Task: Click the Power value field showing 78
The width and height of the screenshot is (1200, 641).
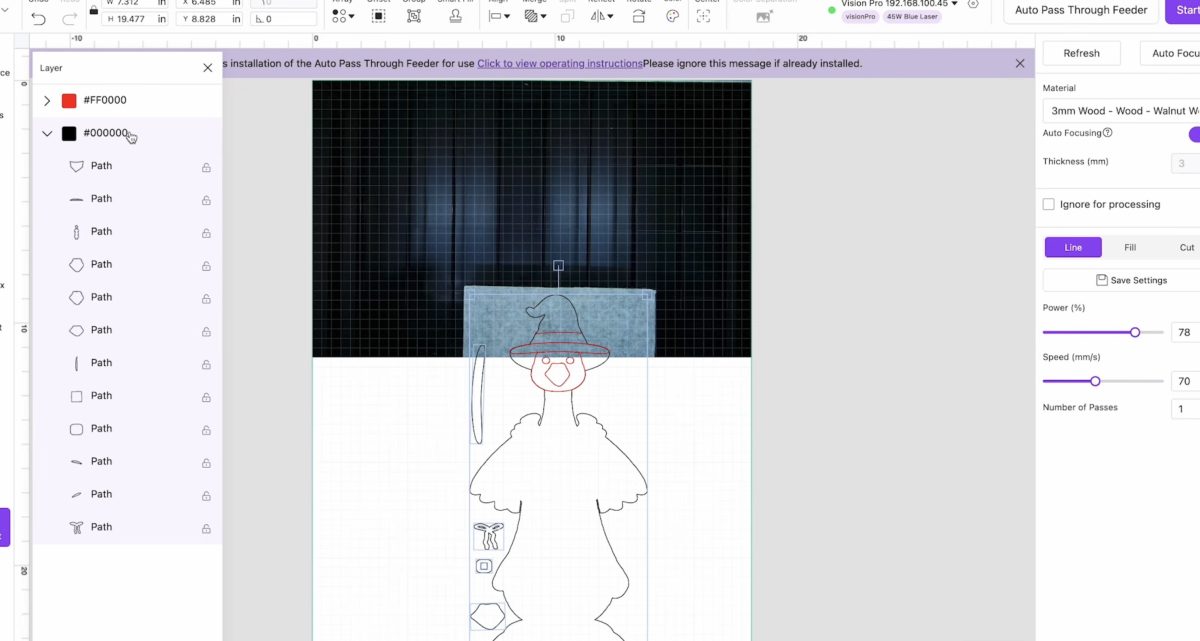Action: pyautogui.click(x=1185, y=332)
